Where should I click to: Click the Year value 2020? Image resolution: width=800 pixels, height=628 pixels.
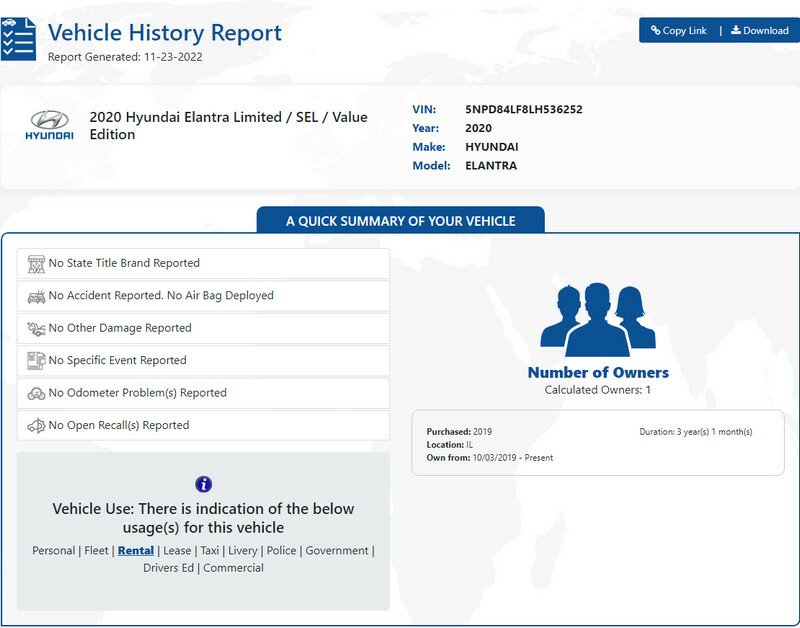478,128
